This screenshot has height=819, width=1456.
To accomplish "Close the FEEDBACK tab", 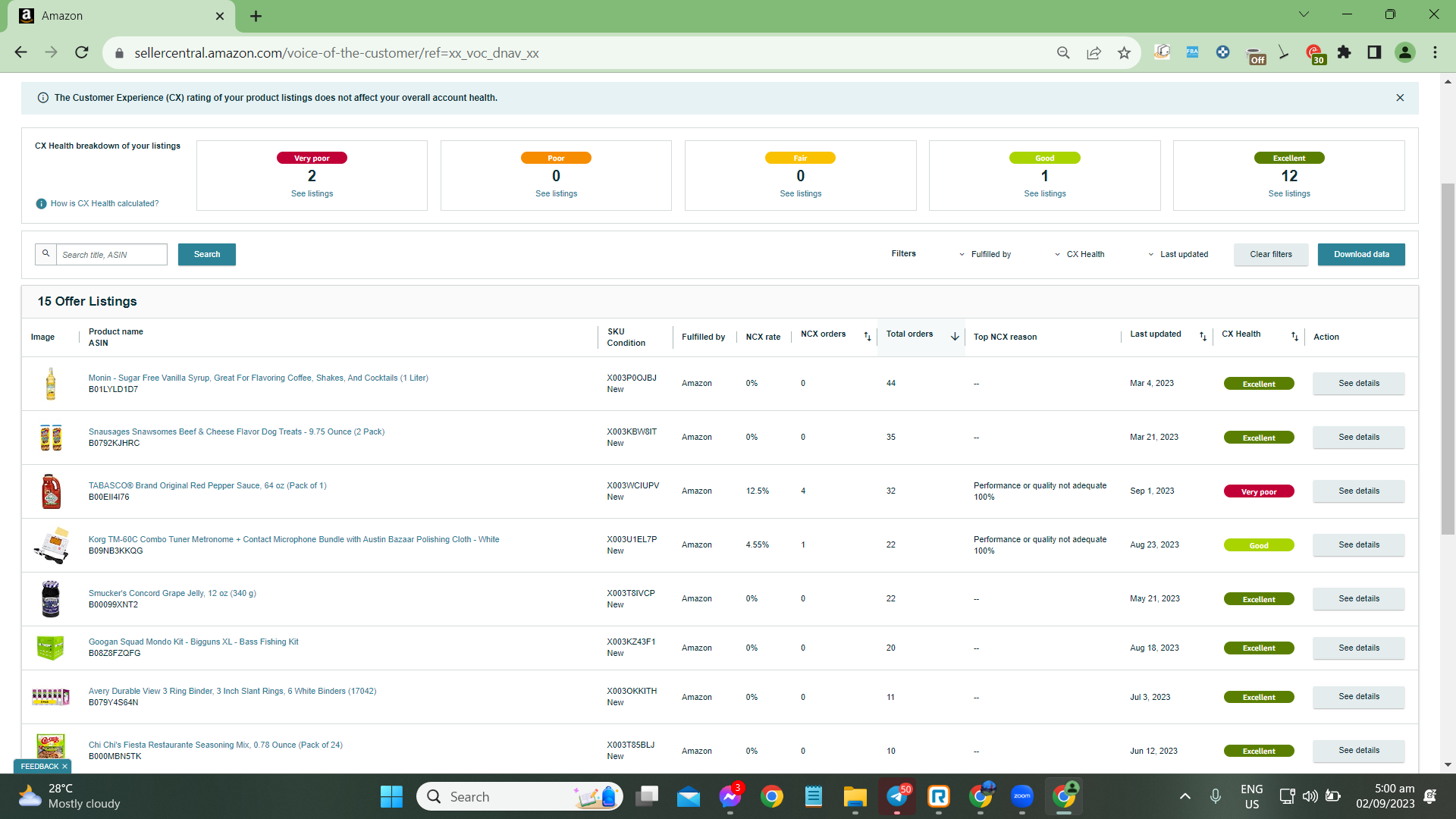I will pos(64,767).
